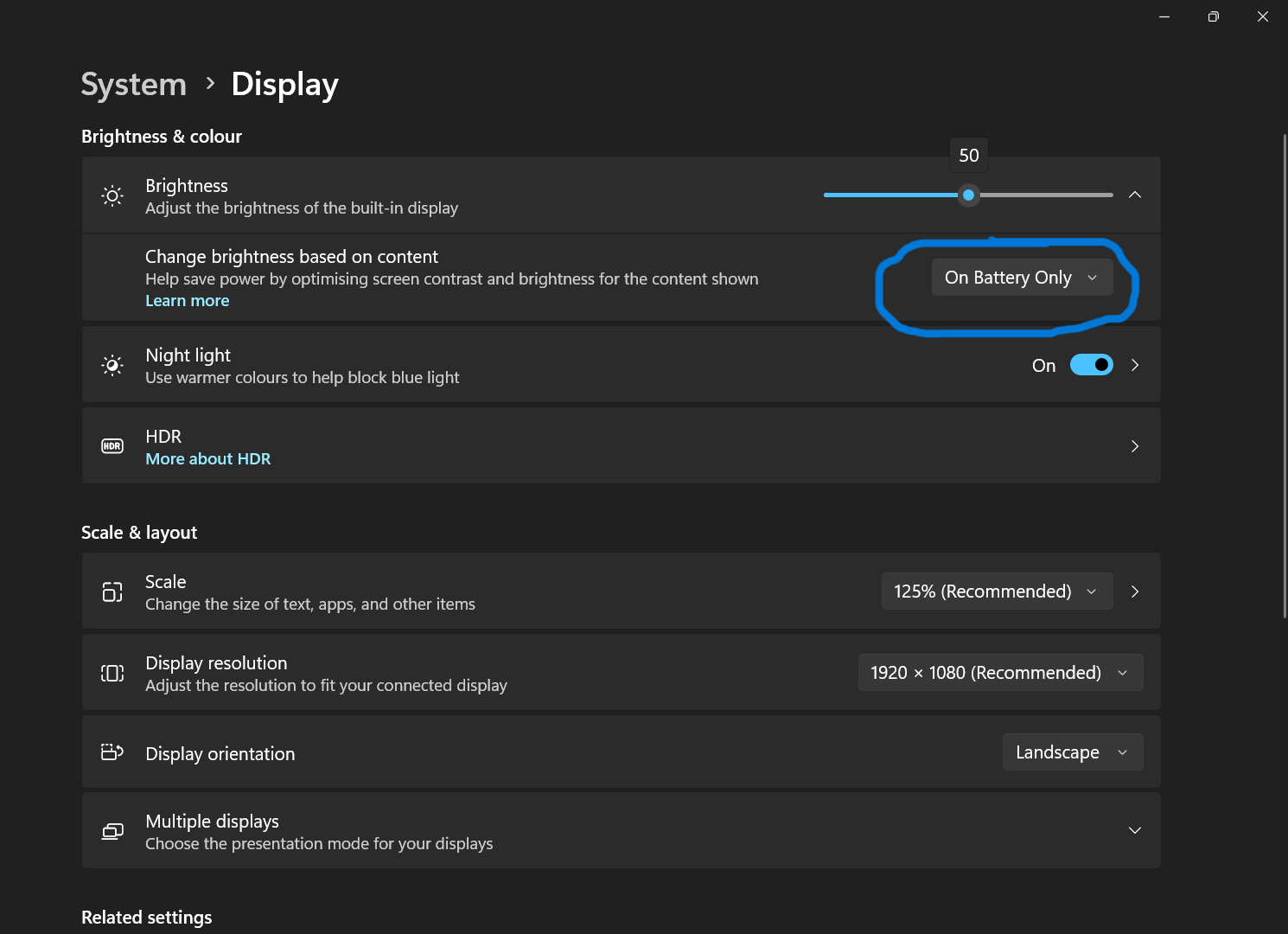The image size is (1288, 934).
Task: Open HDR settings page arrow
Action: coord(1135,446)
